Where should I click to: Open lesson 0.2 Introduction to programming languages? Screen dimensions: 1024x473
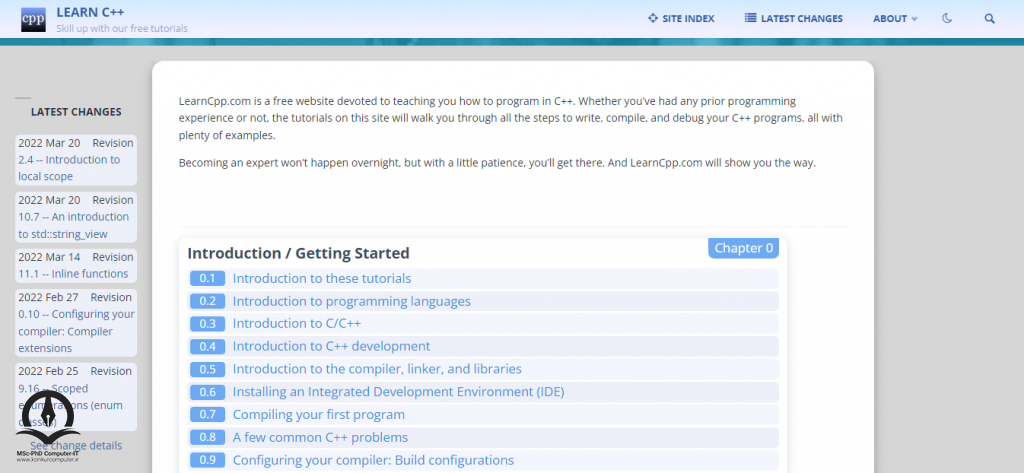tap(351, 301)
